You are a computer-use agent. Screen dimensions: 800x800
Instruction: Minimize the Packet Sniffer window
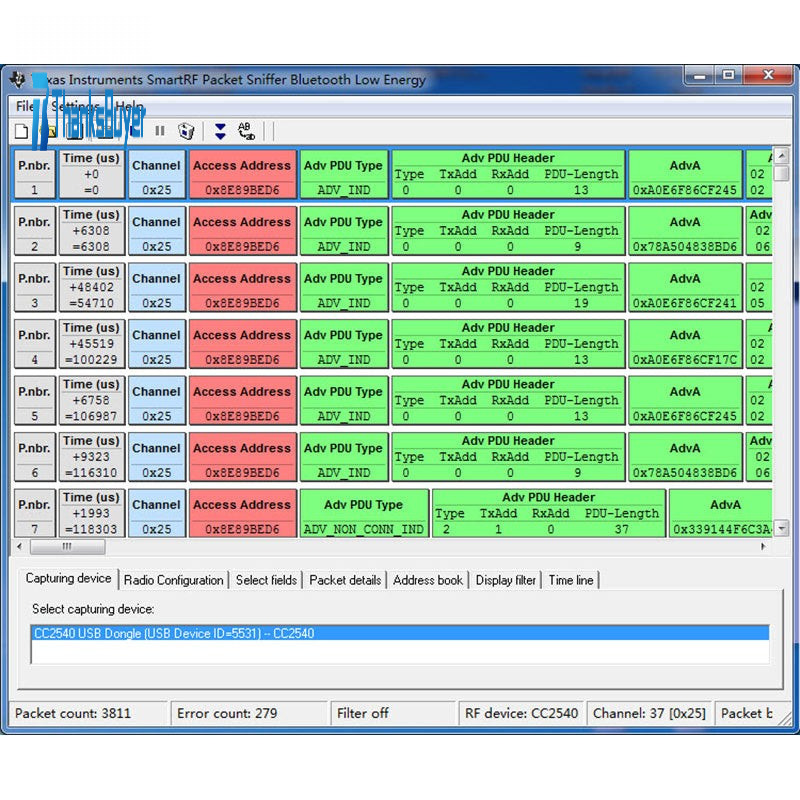tap(699, 76)
